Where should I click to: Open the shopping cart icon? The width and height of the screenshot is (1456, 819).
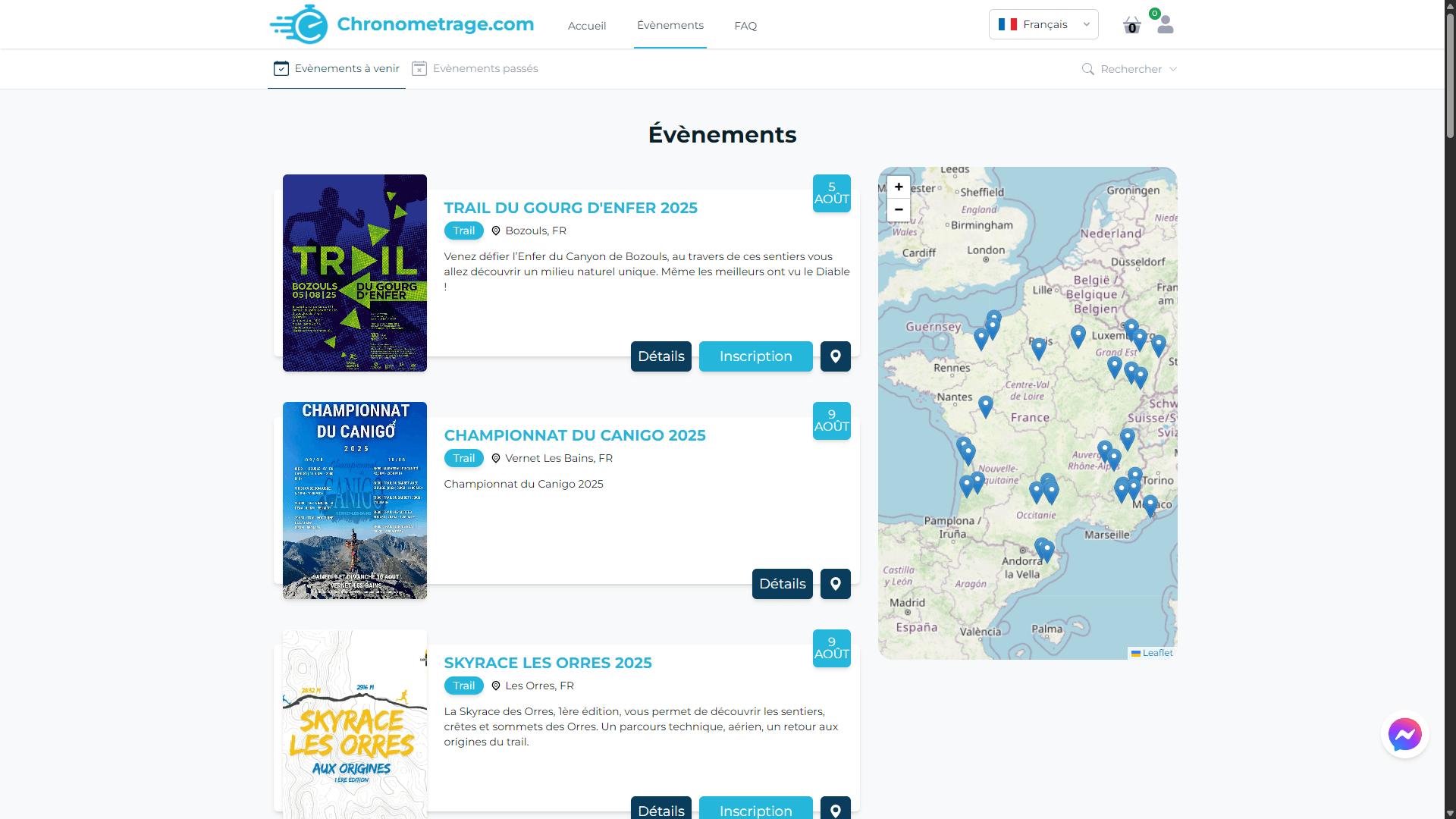pyautogui.click(x=1131, y=25)
